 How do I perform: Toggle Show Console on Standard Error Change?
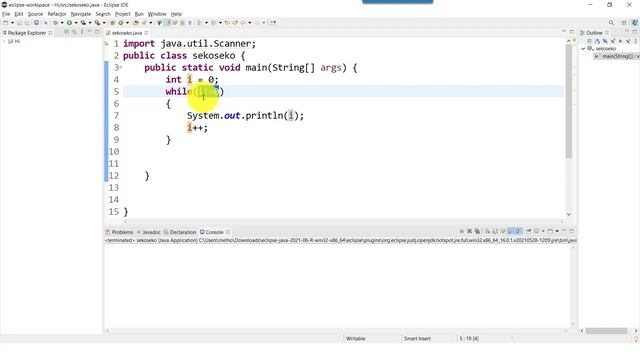coord(518,231)
